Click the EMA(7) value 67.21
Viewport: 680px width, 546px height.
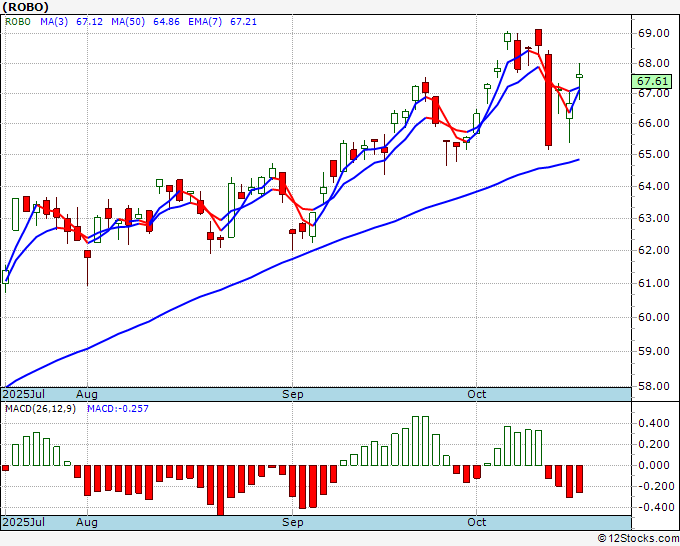click(243, 22)
